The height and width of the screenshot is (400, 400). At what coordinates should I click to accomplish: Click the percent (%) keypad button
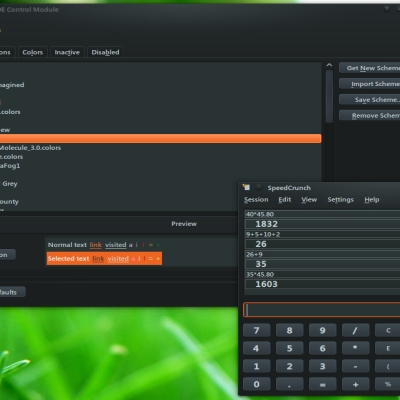[388, 384]
